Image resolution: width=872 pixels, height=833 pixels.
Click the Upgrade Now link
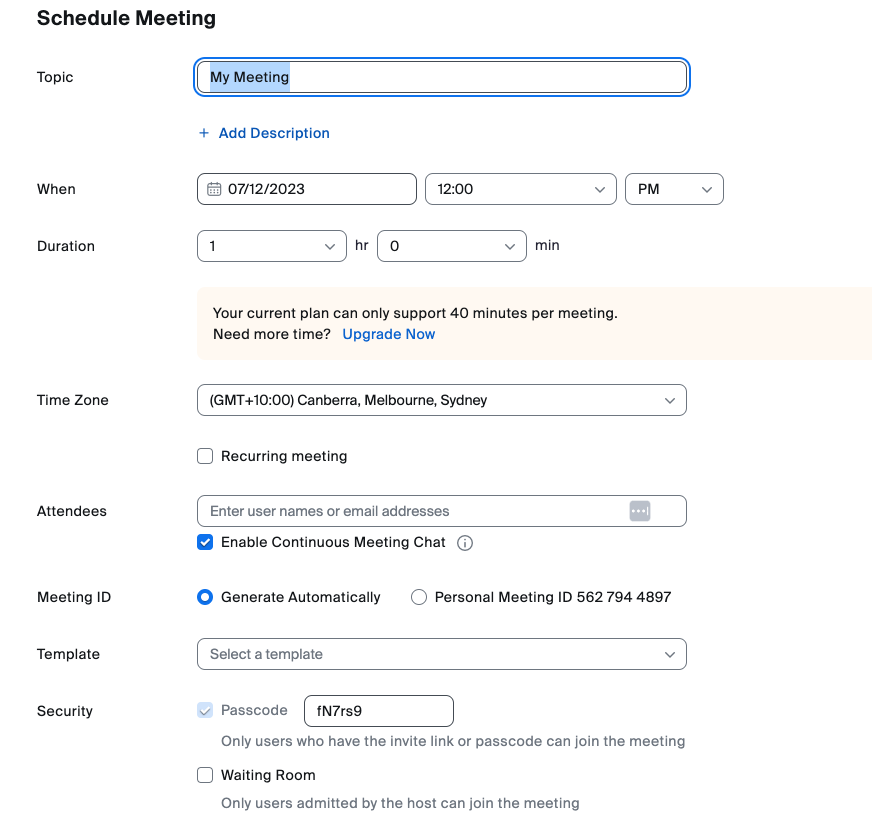click(x=389, y=334)
